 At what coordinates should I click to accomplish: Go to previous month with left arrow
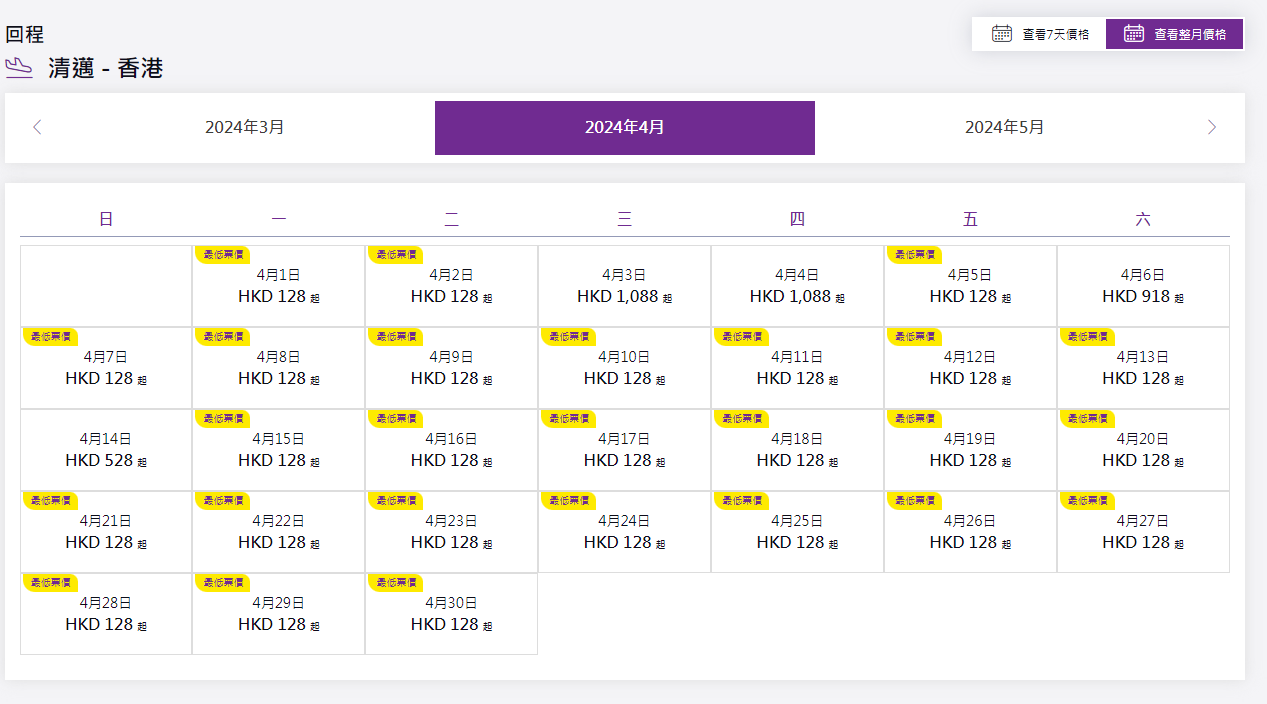[x=37, y=127]
